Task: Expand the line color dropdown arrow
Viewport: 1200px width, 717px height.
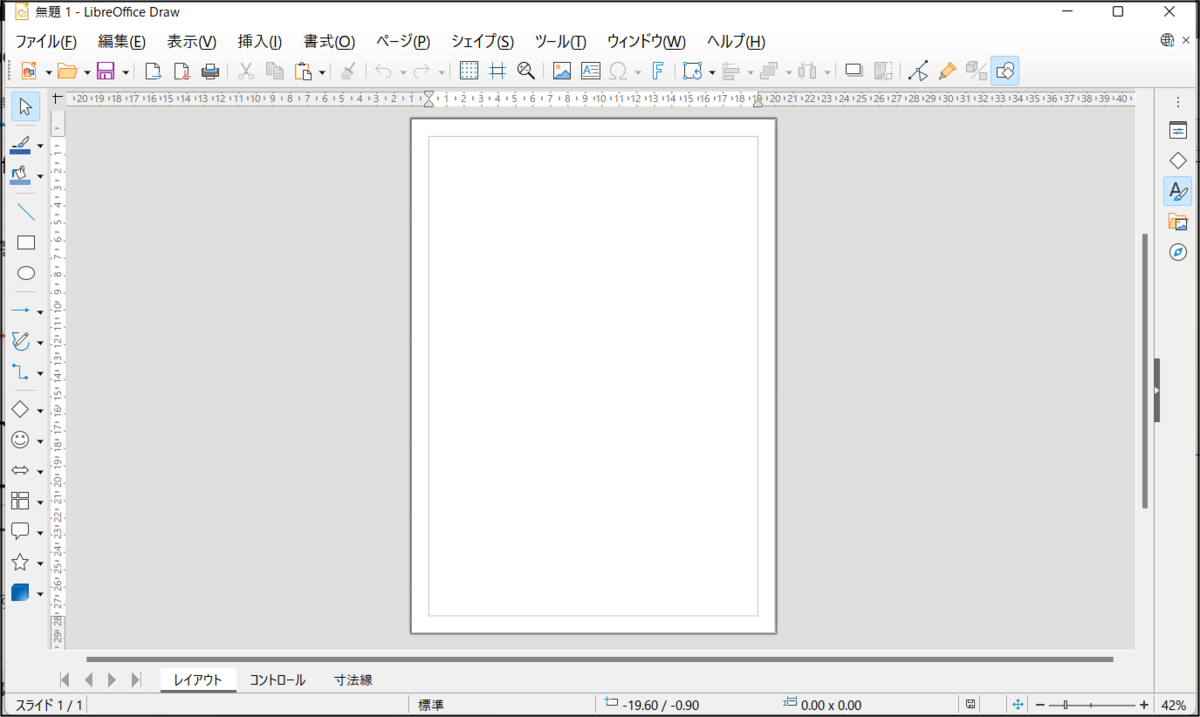Action: point(40,146)
